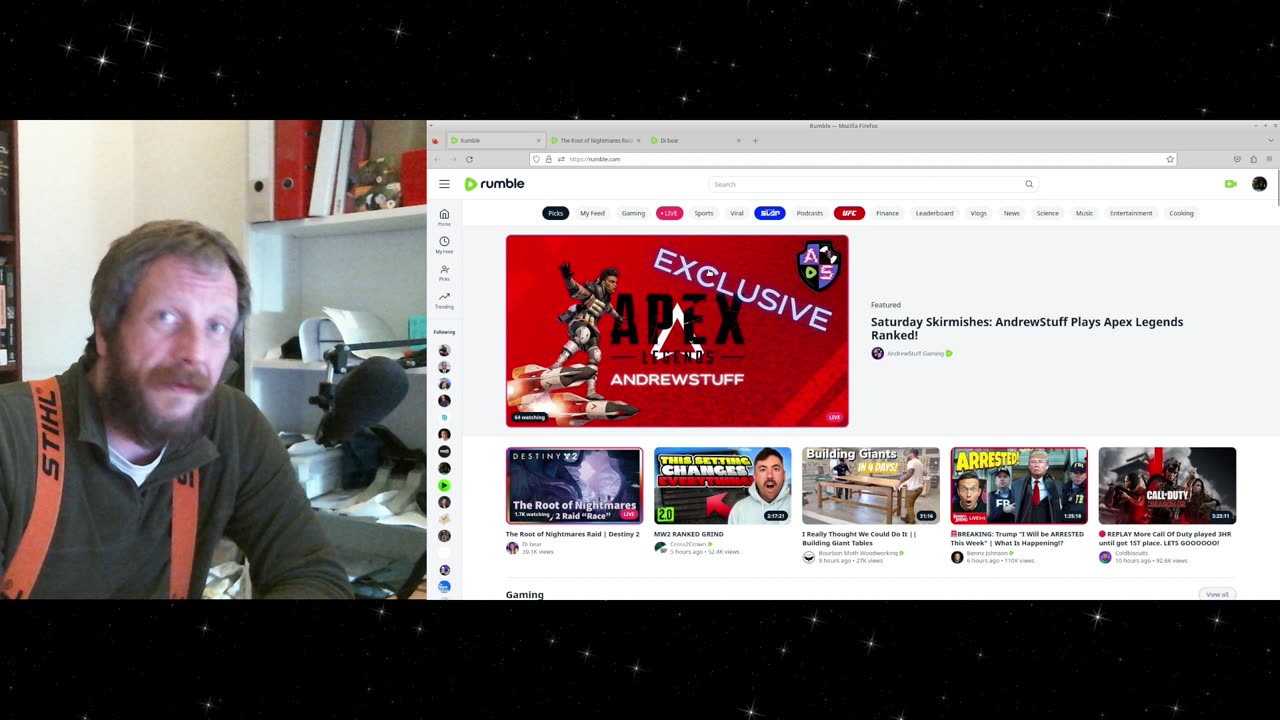1280x720 pixels.
Task: Switch to the Root of Nightmares tab
Action: click(596, 140)
